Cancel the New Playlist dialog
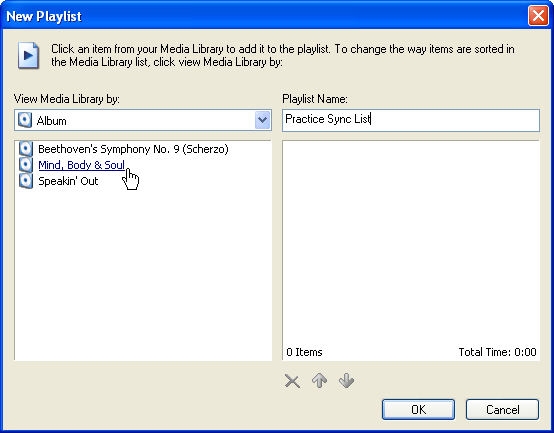Viewport: 554px width, 433px height. click(x=502, y=410)
